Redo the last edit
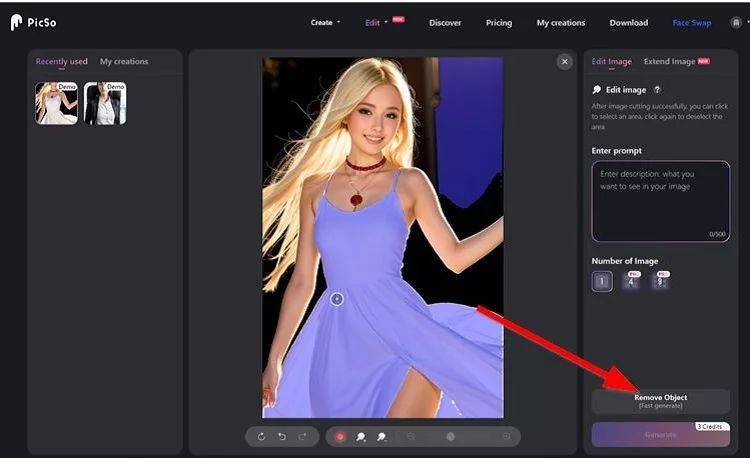The width and height of the screenshot is (750, 458). 303,436
